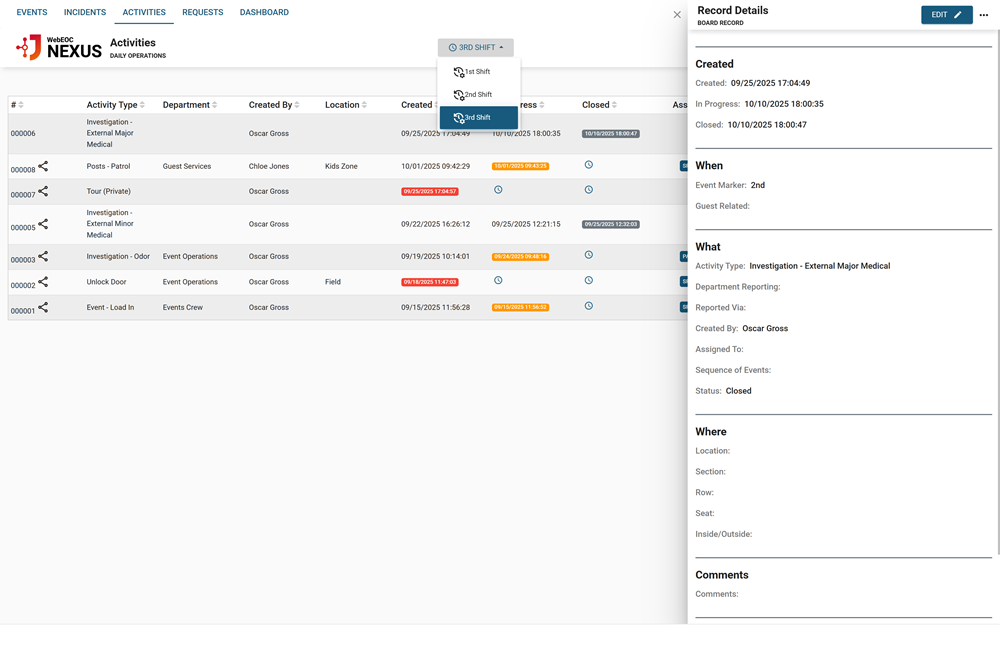This screenshot has width=1000, height=646.
Task: Click Closed clock icon for Event - Load In
Action: coord(588,306)
